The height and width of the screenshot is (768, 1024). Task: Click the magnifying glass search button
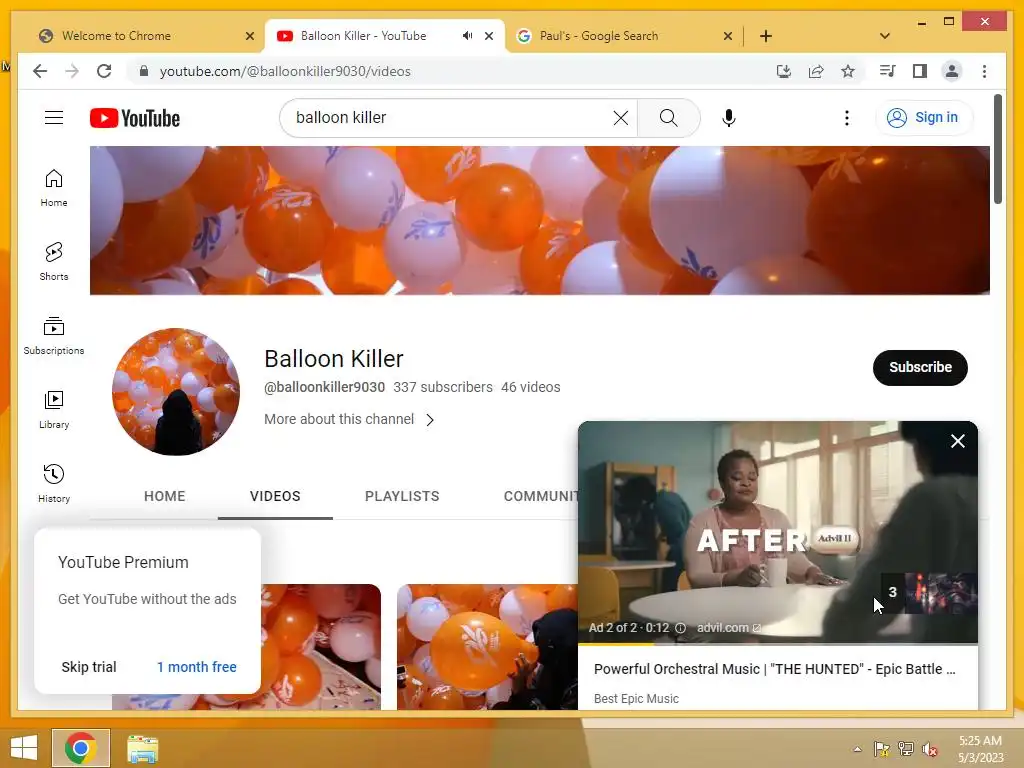point(668,118)
